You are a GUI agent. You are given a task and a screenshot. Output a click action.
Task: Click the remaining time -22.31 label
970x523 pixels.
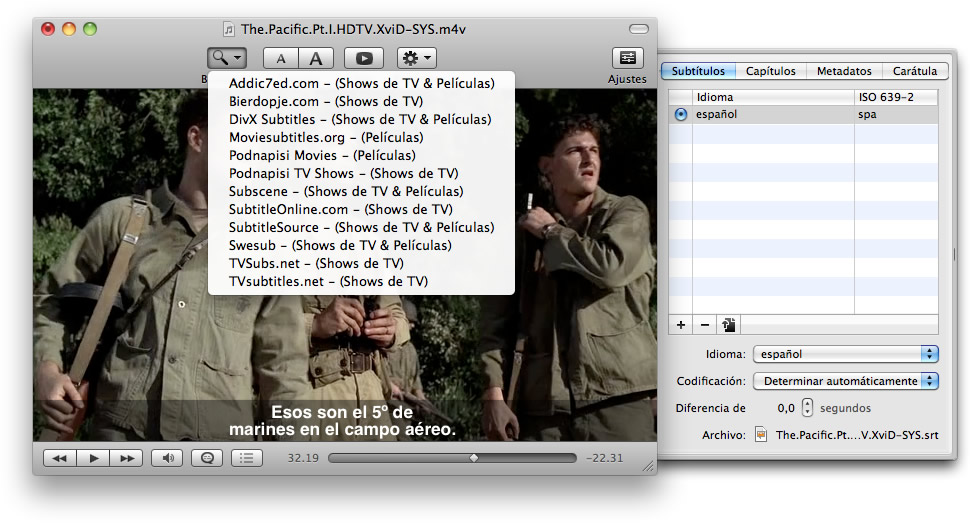[x=604, y=458]
